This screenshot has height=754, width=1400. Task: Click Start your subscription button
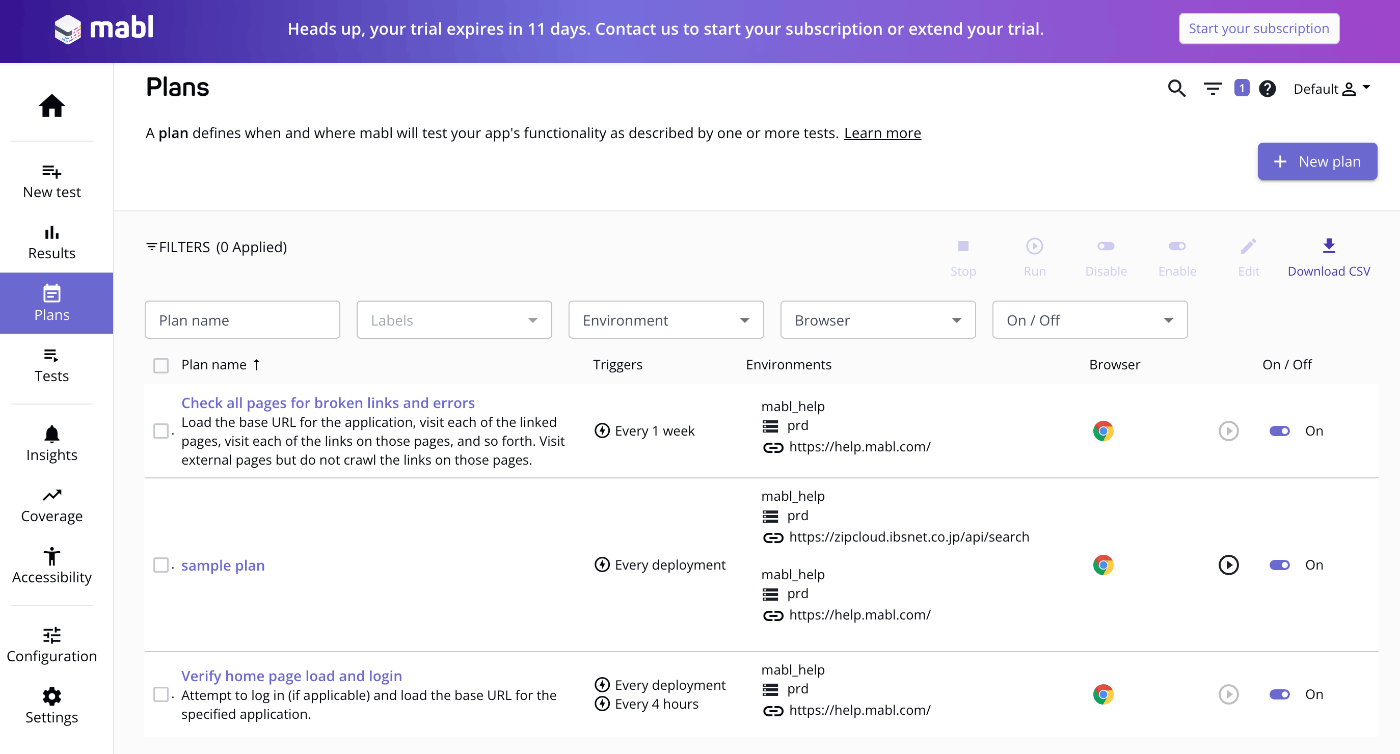(x=1259, y=28)
